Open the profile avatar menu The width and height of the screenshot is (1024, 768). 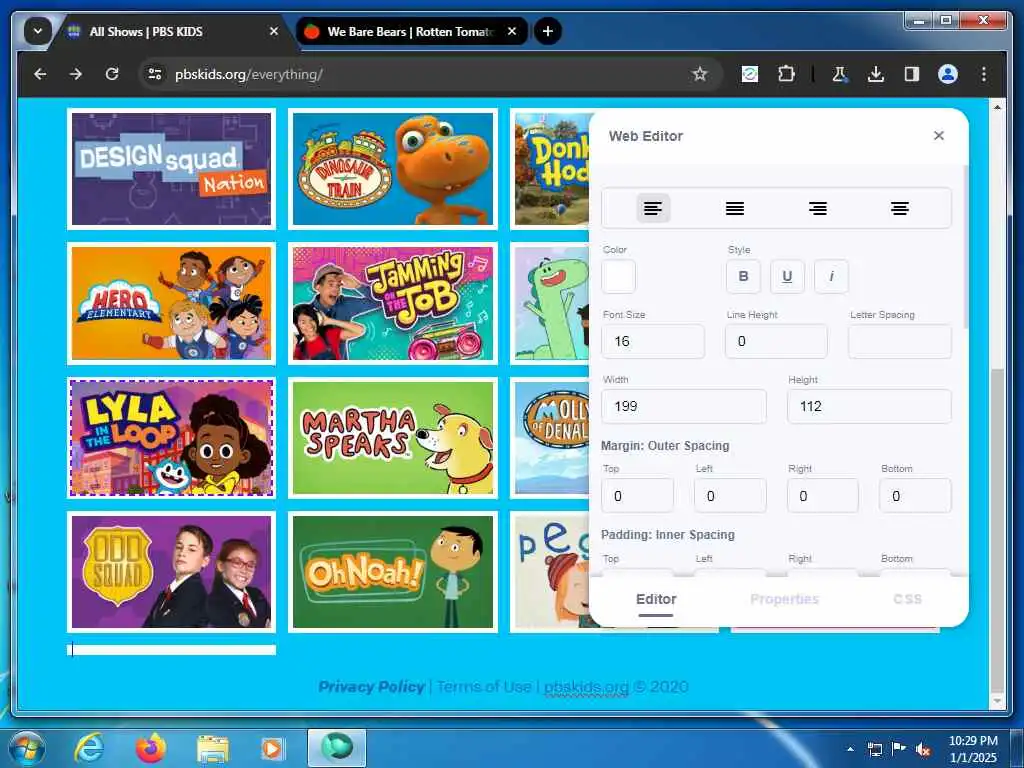[x=948, y=74]
